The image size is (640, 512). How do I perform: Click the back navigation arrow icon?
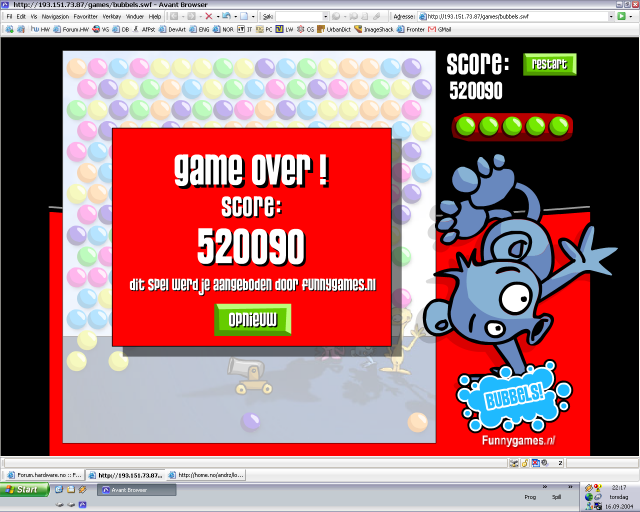click(x=174, y=16)
